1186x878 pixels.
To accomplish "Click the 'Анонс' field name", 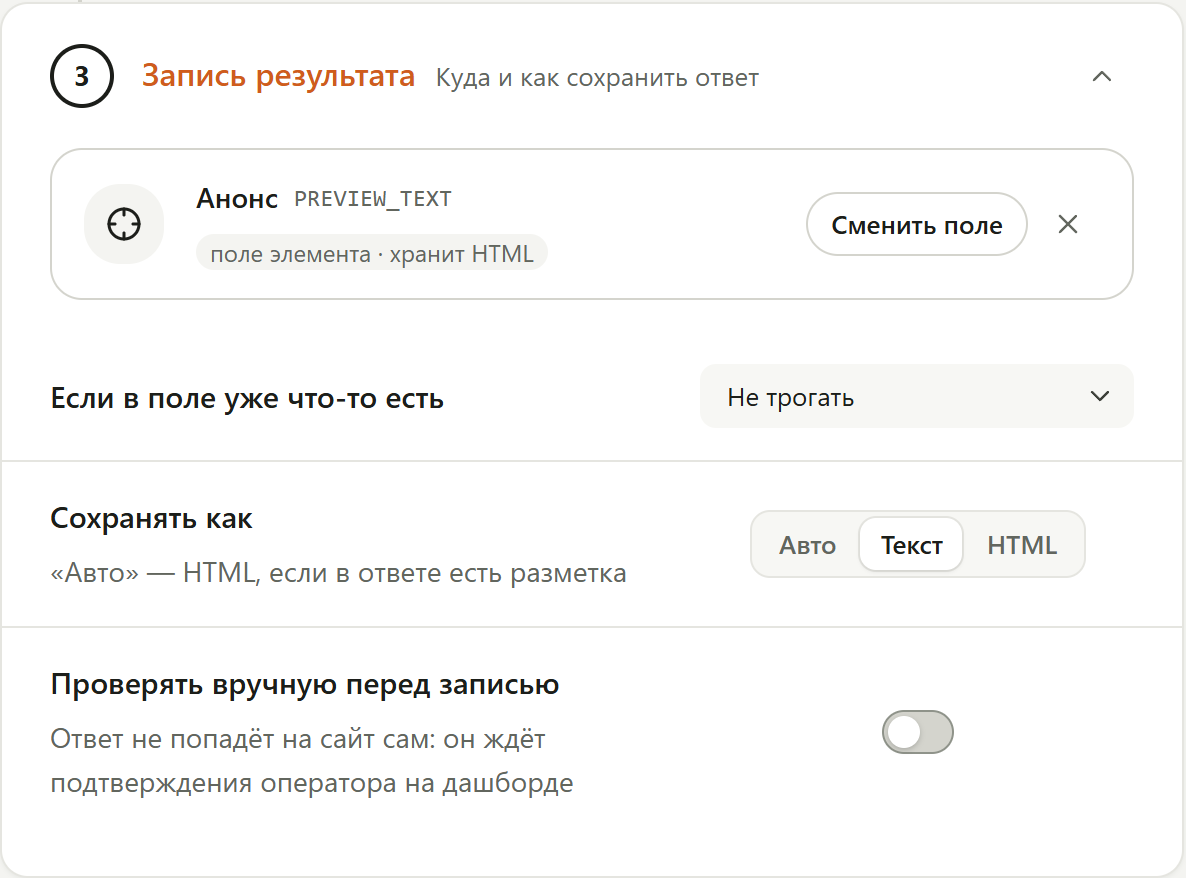I will (x=237, y=199).
